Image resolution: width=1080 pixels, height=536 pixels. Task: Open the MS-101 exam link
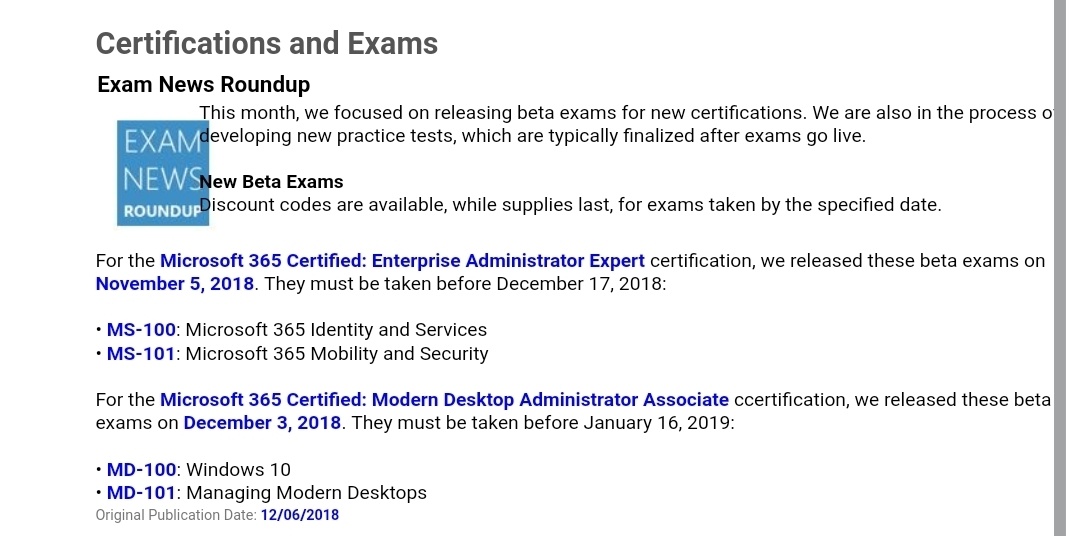[141, 354]
